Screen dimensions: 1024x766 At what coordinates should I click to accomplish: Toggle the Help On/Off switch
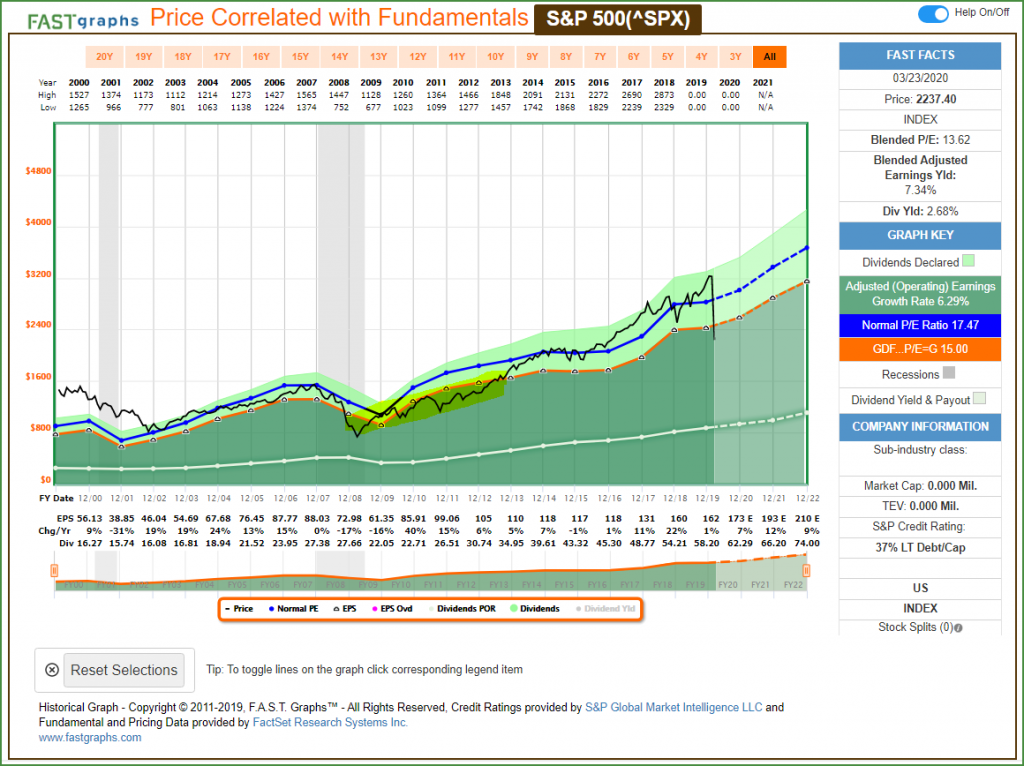click(932, 14)
